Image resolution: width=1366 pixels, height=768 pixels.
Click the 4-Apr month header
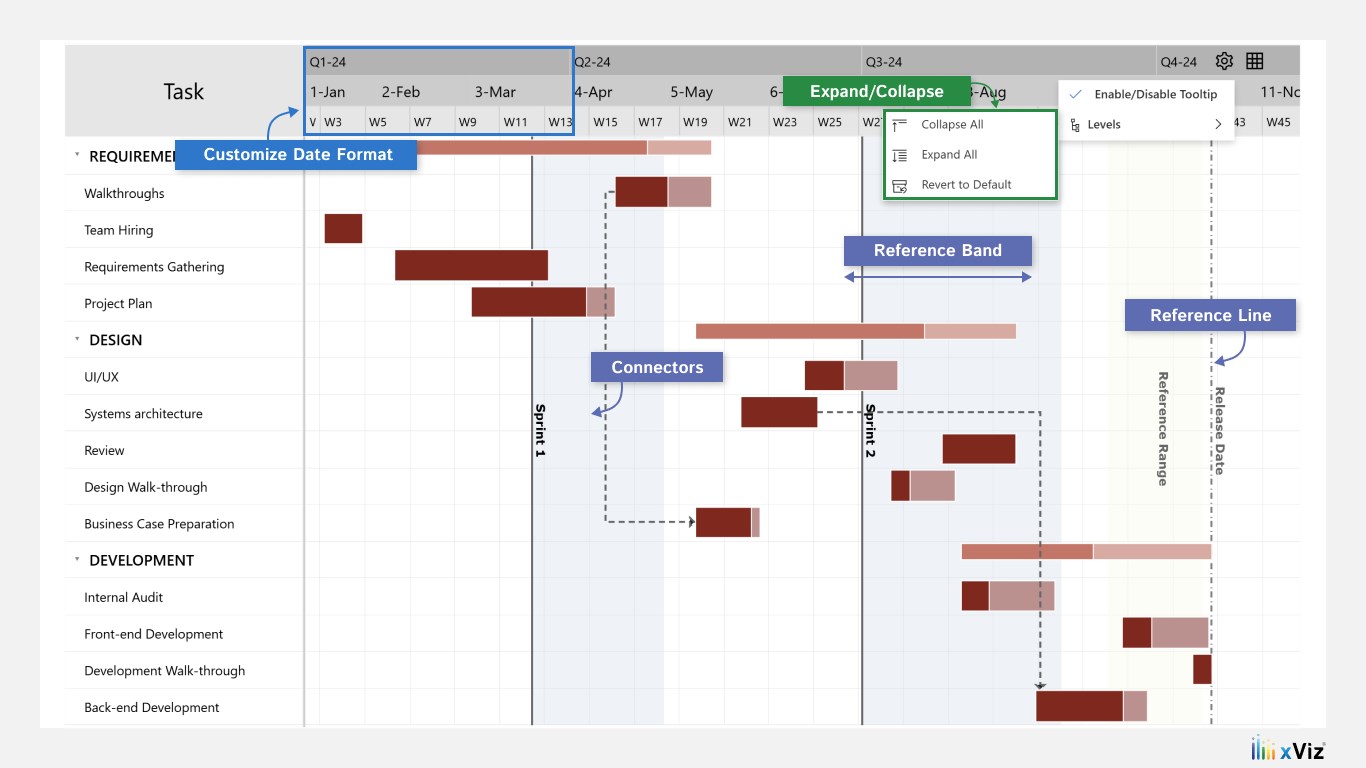pyautogui.click(x=594, y=92)
